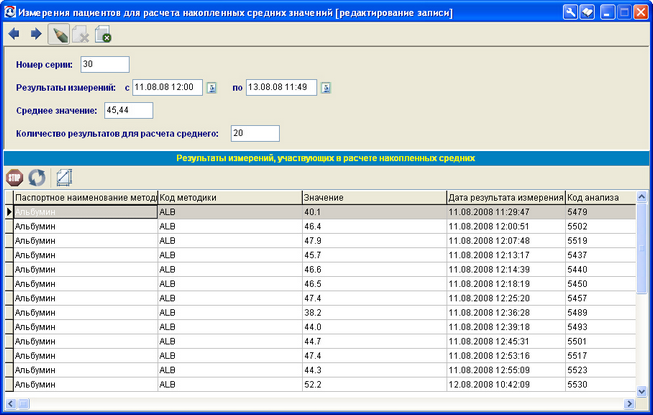Click the results count field showing 20
Viewport: 653px width, 415px height.
point(254,133)
